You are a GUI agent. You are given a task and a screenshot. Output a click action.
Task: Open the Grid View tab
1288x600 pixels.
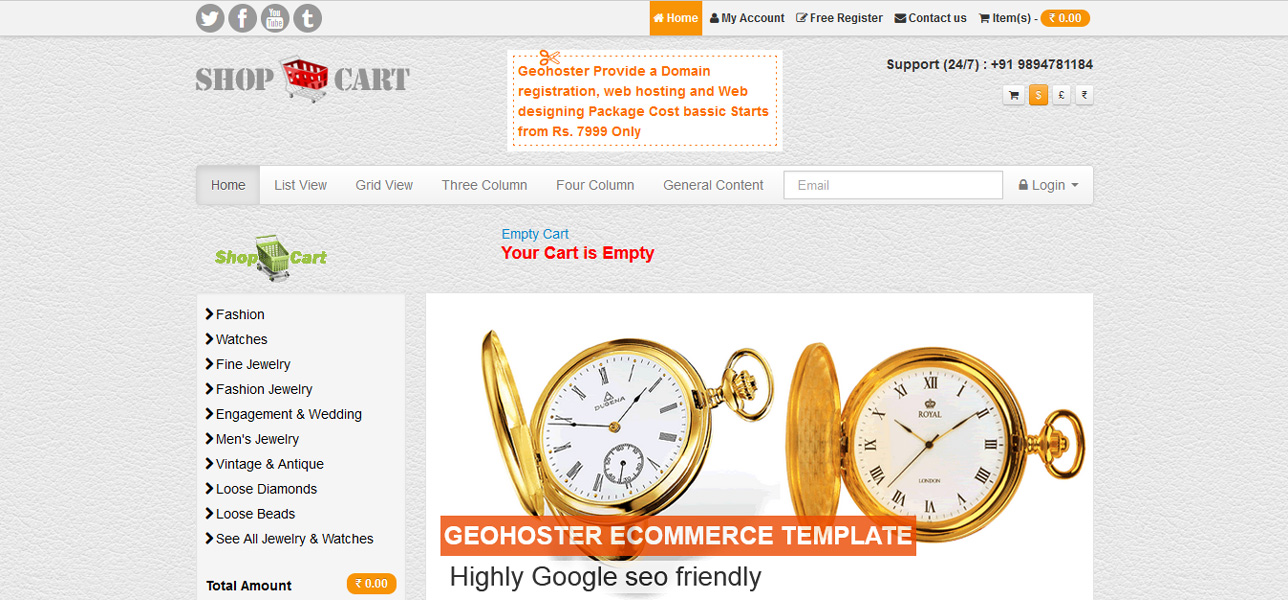(x=384, y=185)
